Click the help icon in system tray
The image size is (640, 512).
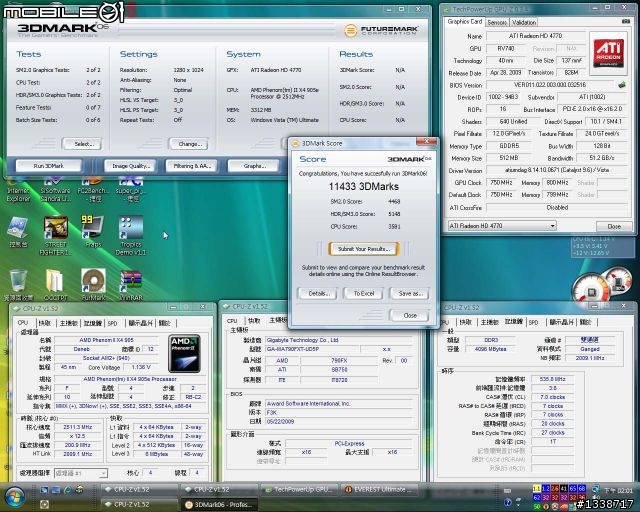tap(508, 502)
